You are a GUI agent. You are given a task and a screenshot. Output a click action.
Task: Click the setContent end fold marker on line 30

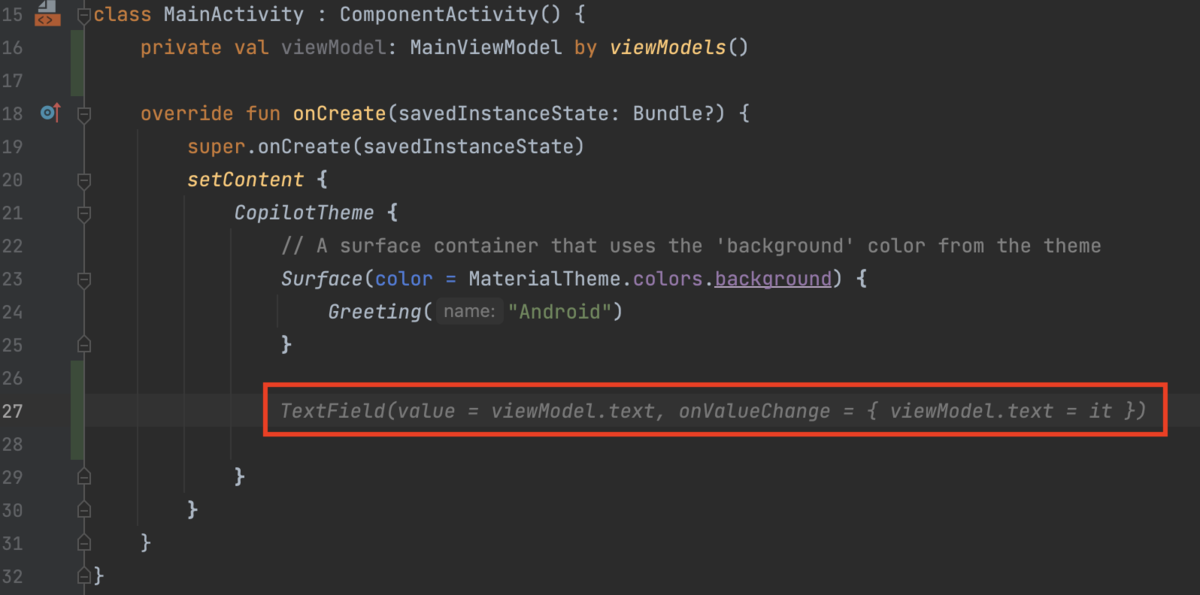tap(84, 509)
